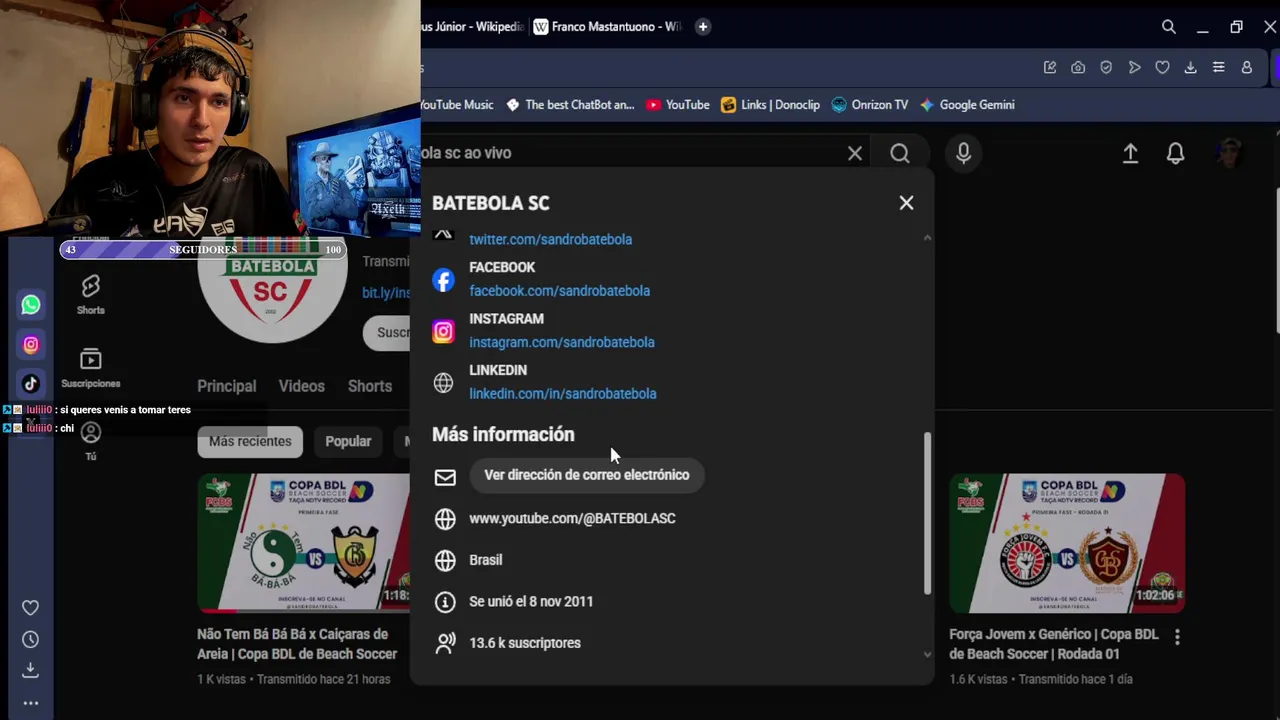Open the facebook.com/sandrobatebola link
The width and height of the screenshot is (1280, 720).
click(559, 291)
